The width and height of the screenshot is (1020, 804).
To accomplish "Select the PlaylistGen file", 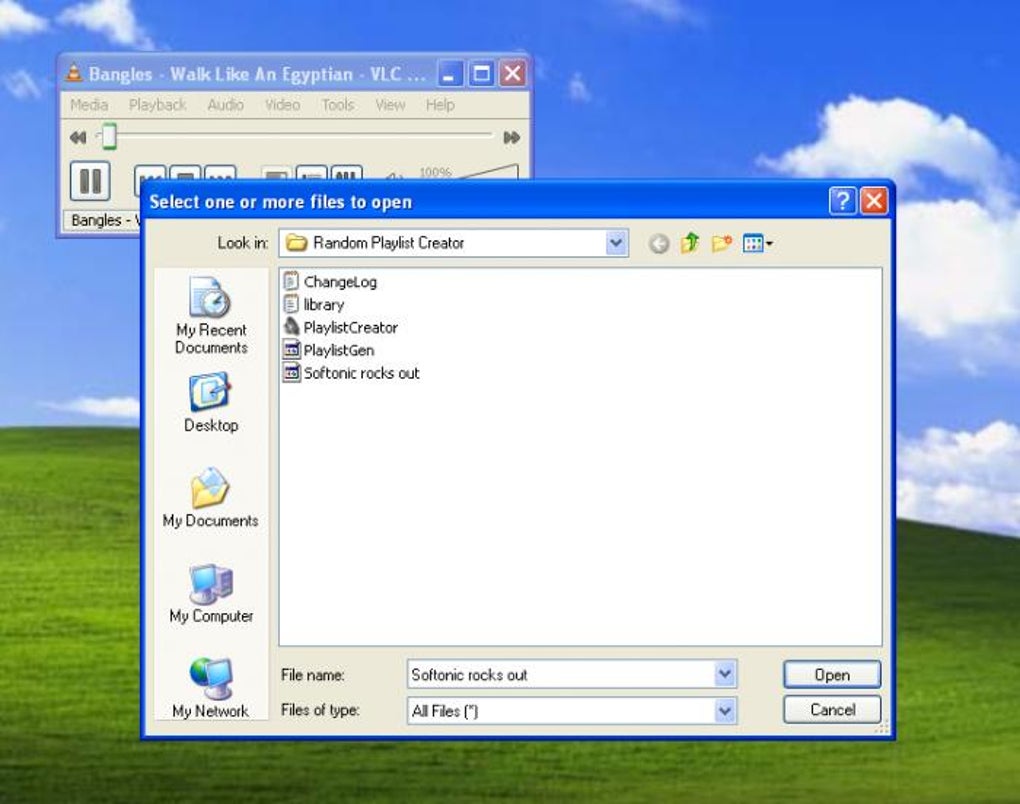I will 329,350.
